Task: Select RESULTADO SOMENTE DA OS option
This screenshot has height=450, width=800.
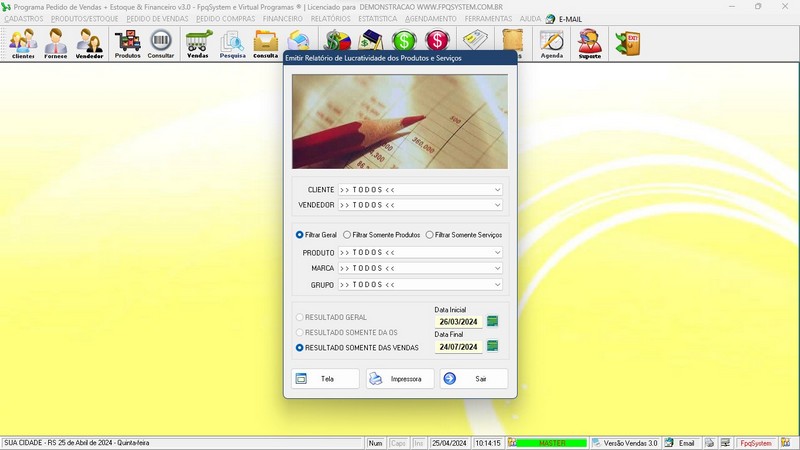Action: coord(347,332)
